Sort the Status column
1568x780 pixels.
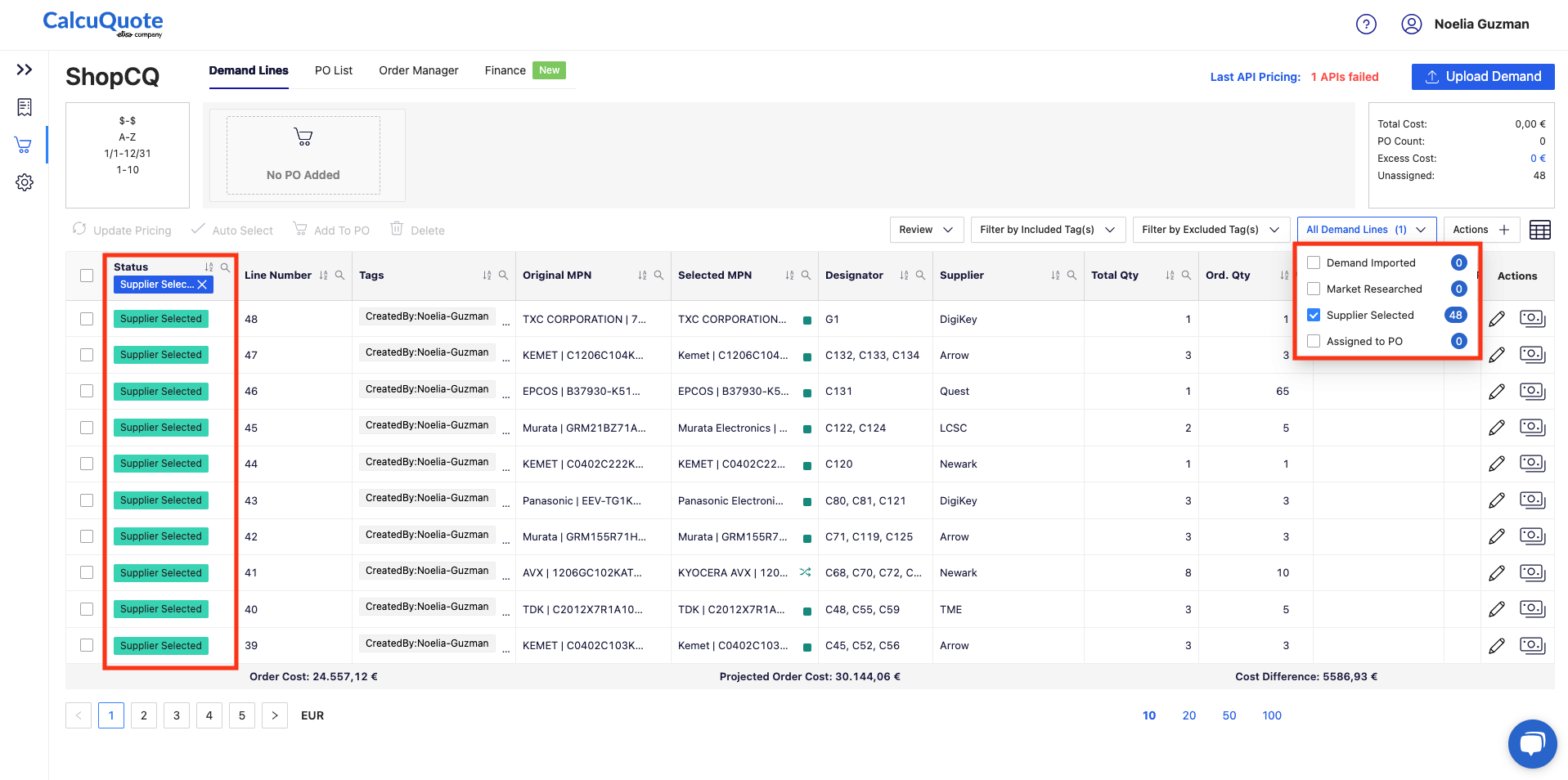click(209, 267)
